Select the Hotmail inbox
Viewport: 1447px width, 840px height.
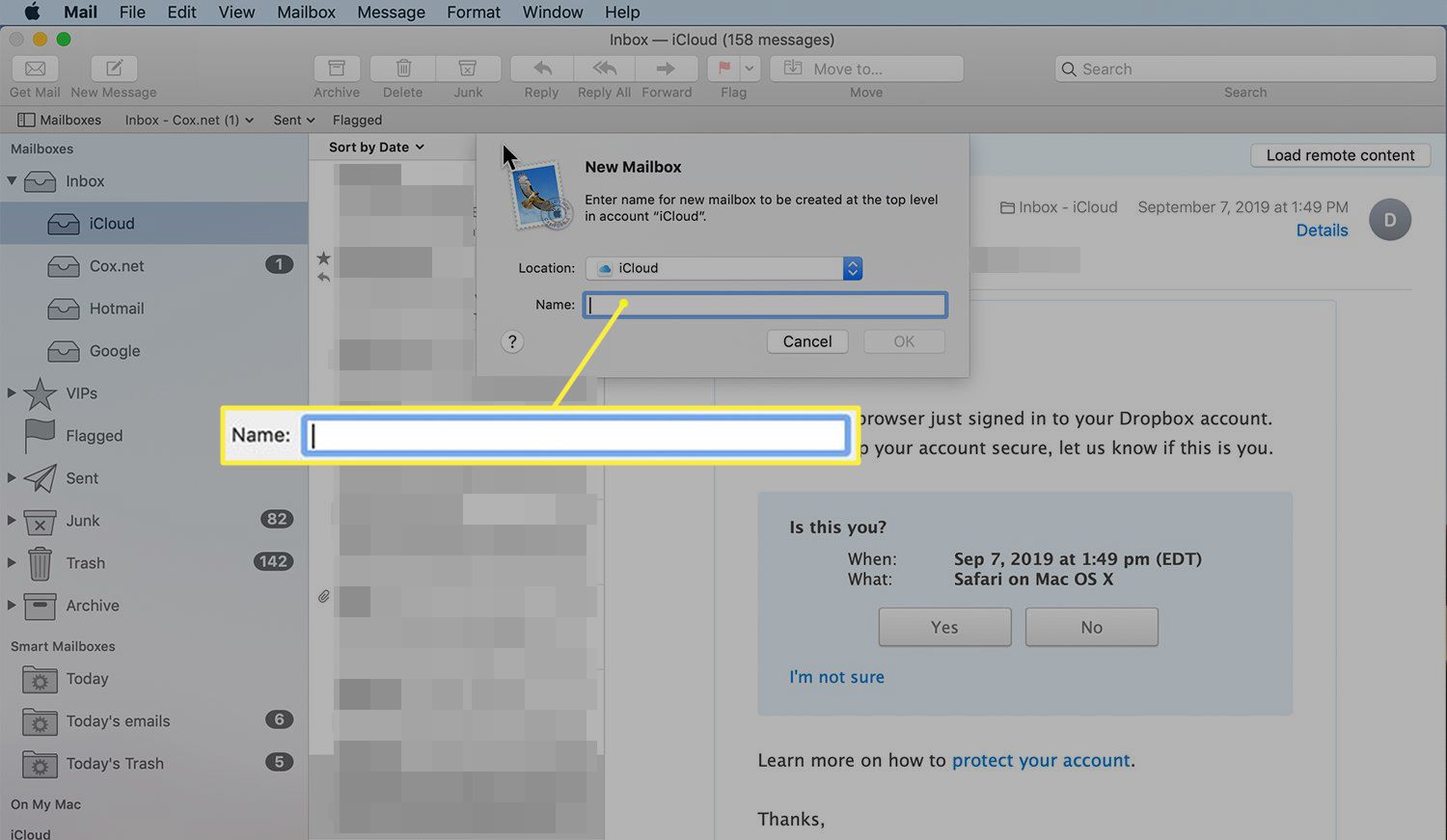click(x=154, y=308)
